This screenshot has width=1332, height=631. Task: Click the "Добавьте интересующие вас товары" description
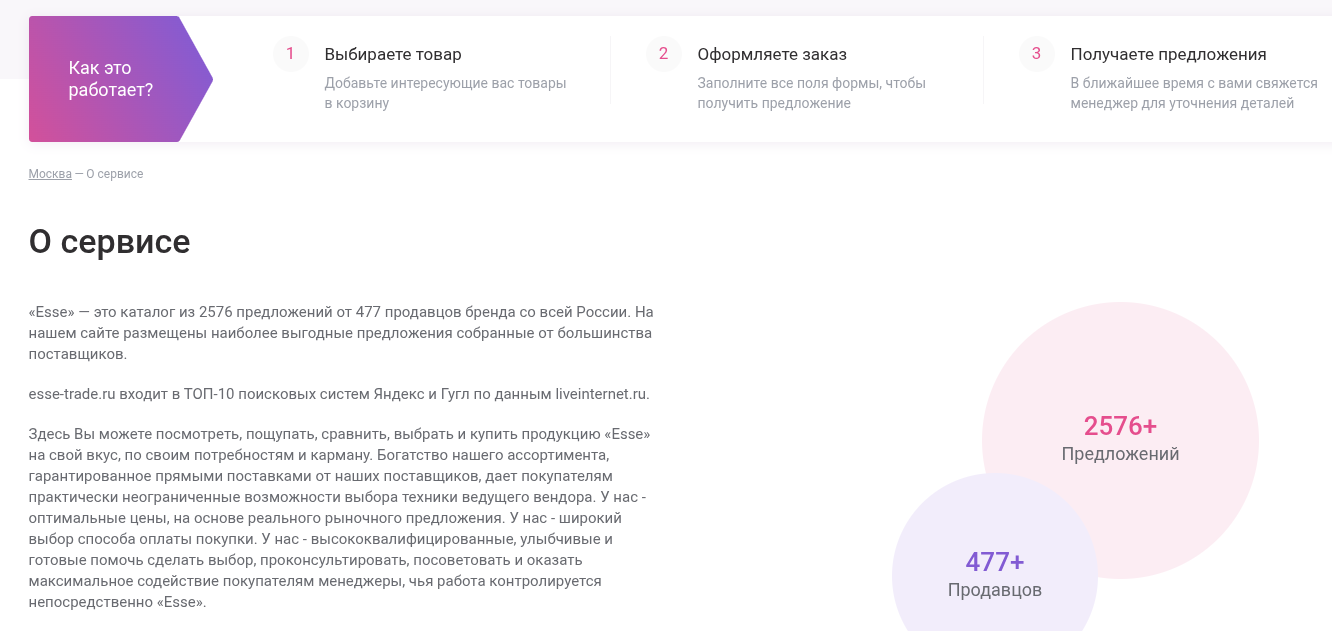coord(445,93)
